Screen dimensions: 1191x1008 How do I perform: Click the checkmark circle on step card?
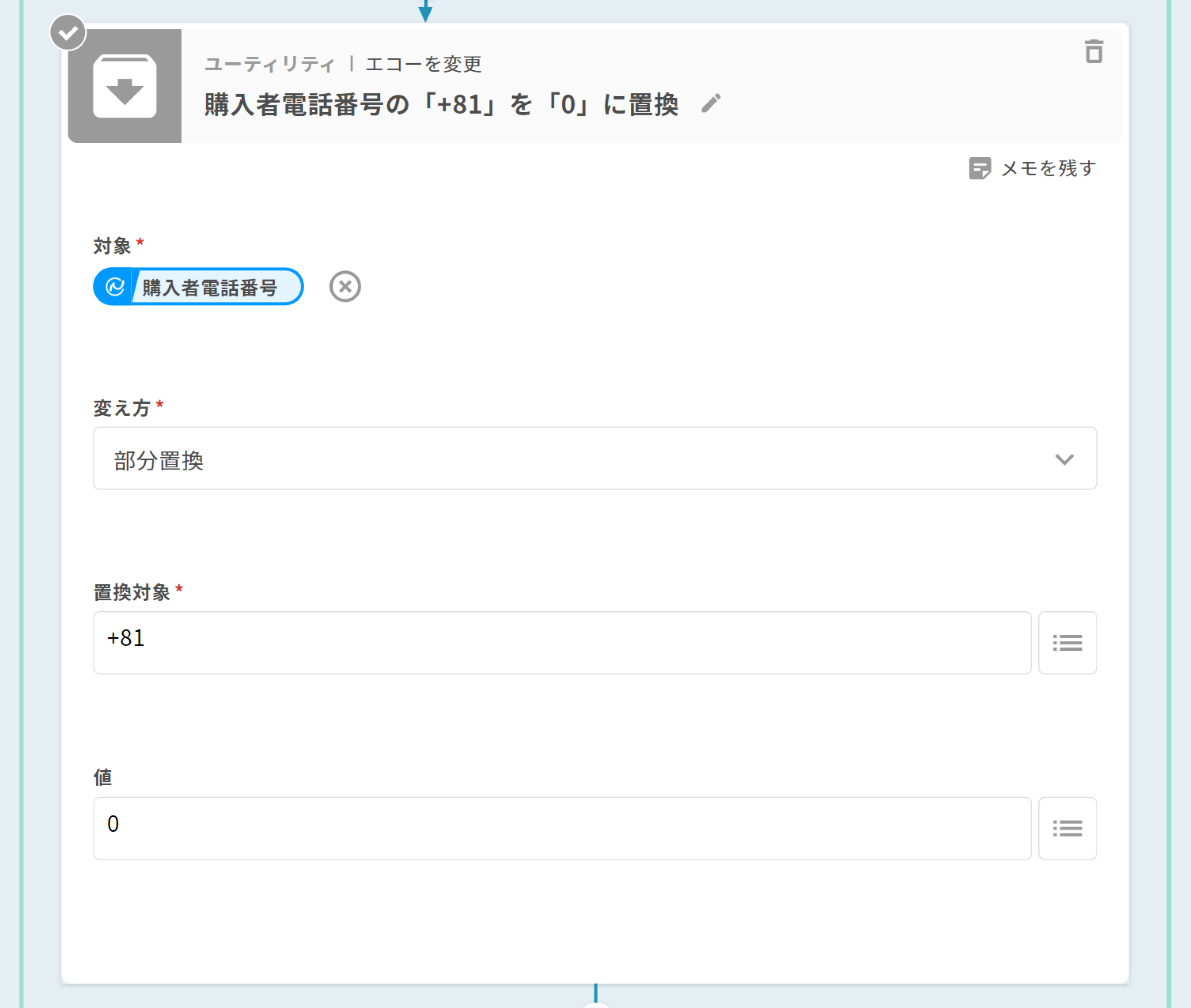pos(68,33)
